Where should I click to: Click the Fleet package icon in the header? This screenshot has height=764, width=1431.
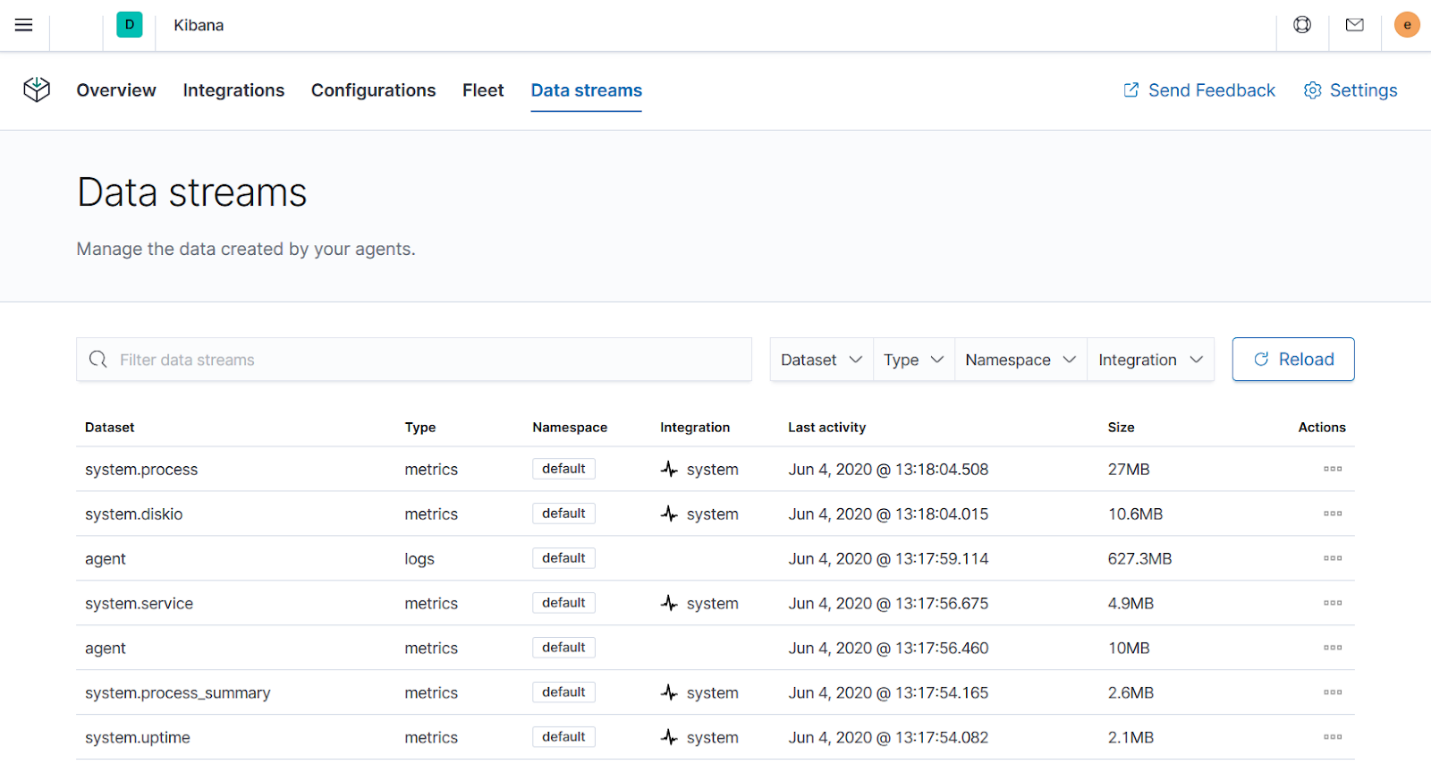[x=36, y=89]
